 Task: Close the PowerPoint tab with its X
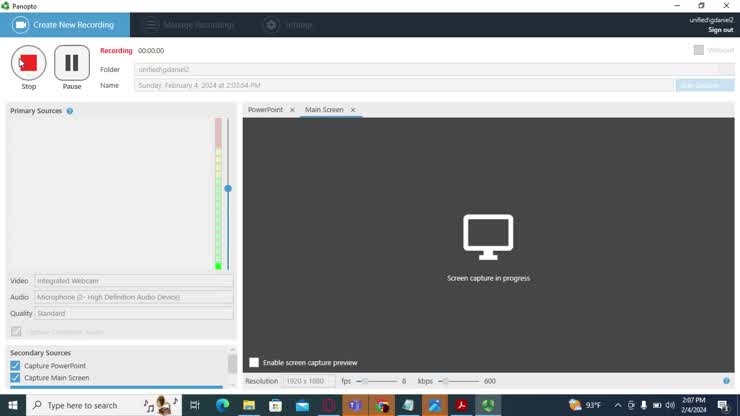click(292, 110)
